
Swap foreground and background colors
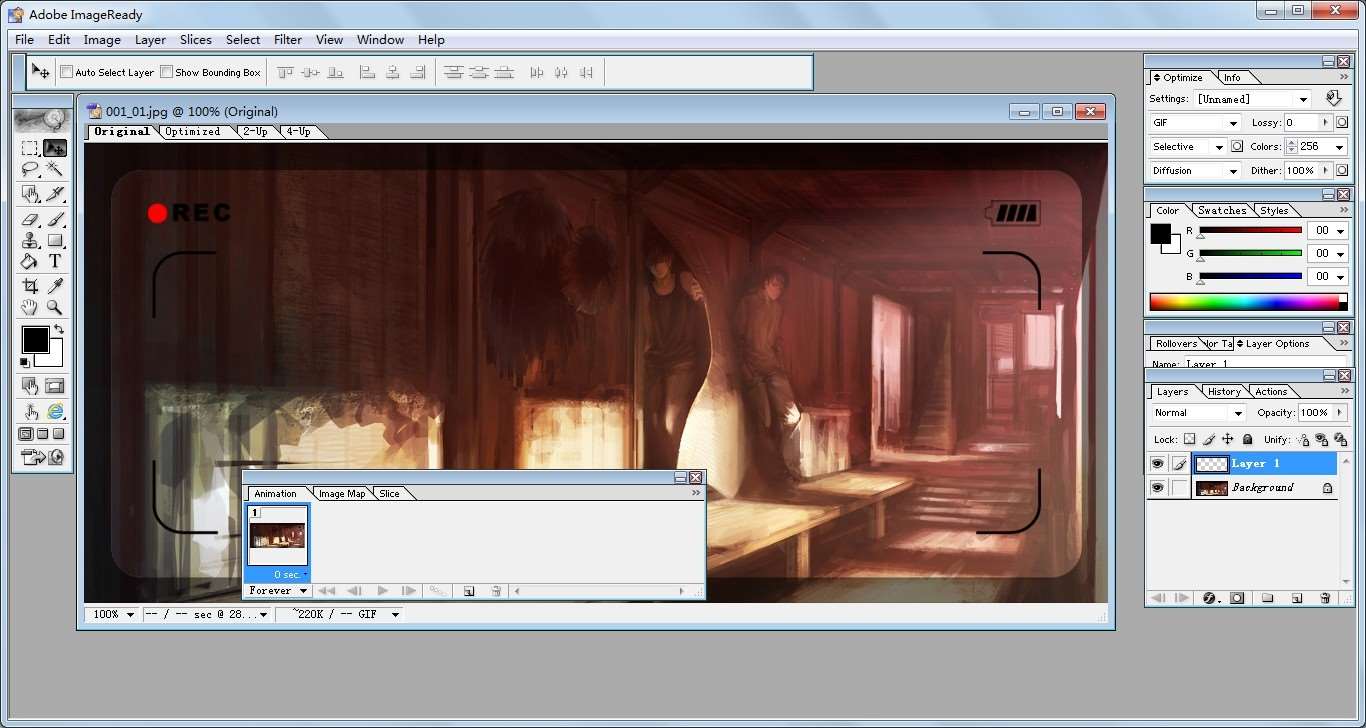[58, 329]
